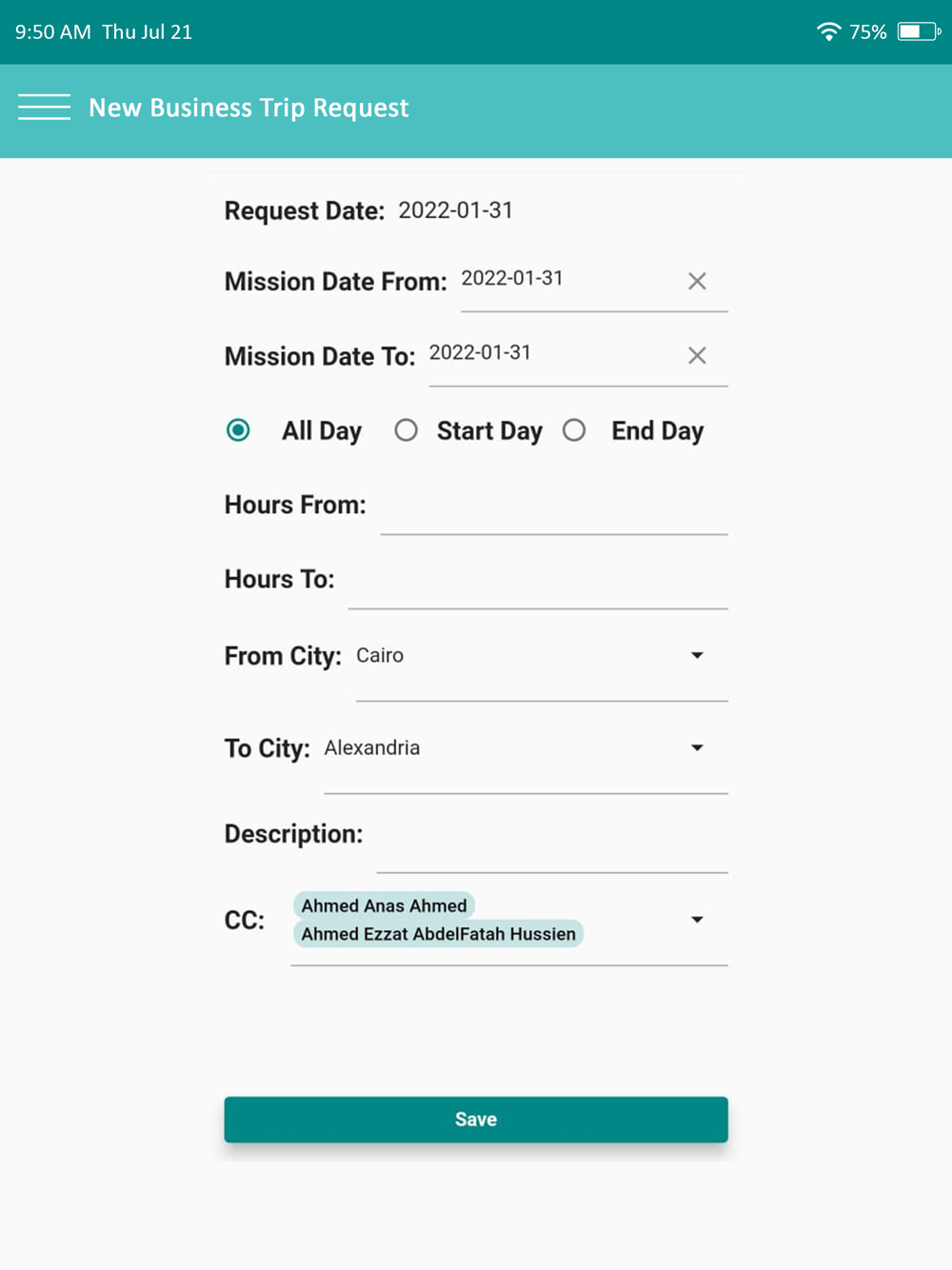The image size is (952, 1270).
Task: Select the All Day radio option
Action: (x=238, y=430)
